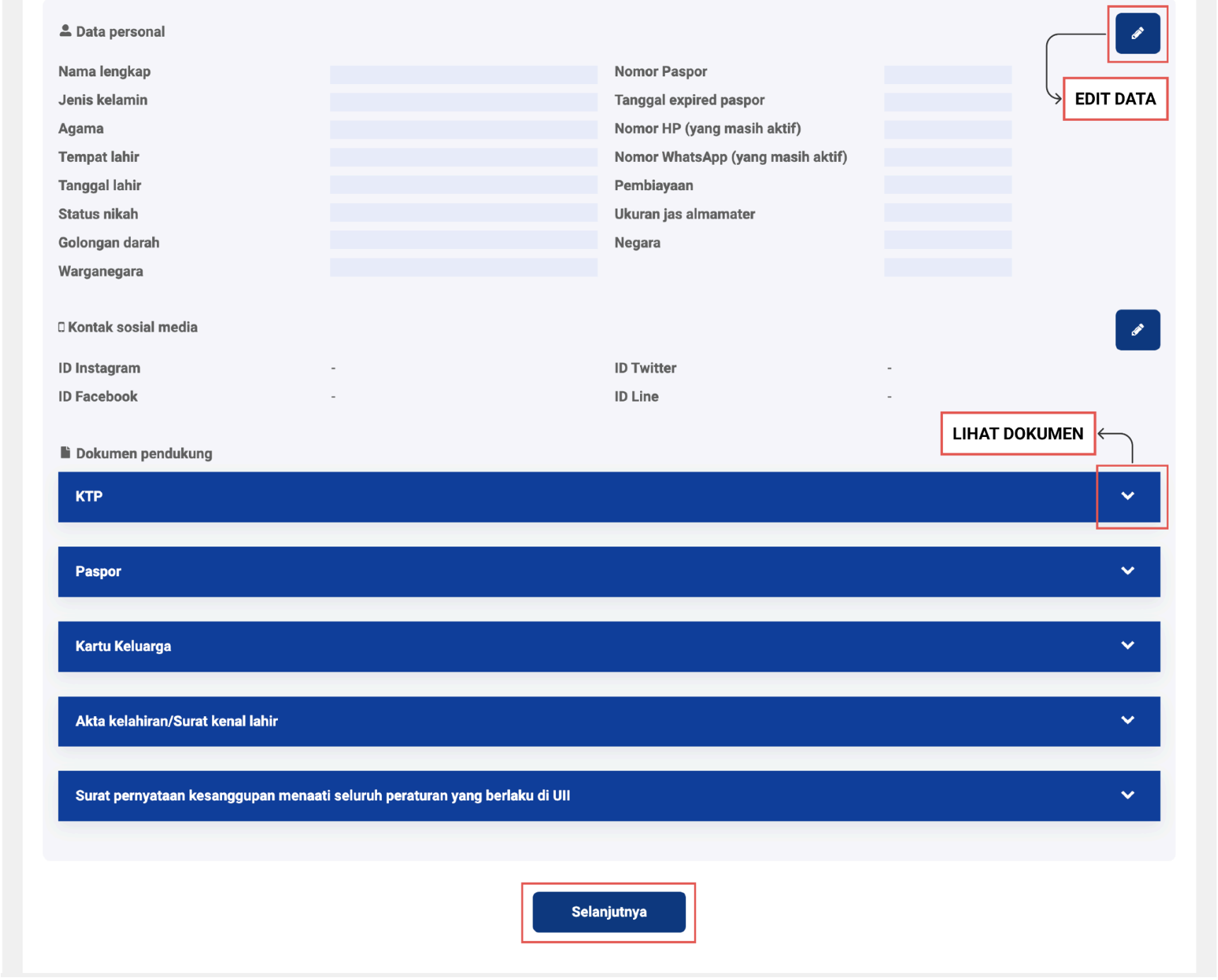The width and height of the screenshot is (1218, 980).
Task: Select the Nomor Paspor value field
Action: coord(947,74)
